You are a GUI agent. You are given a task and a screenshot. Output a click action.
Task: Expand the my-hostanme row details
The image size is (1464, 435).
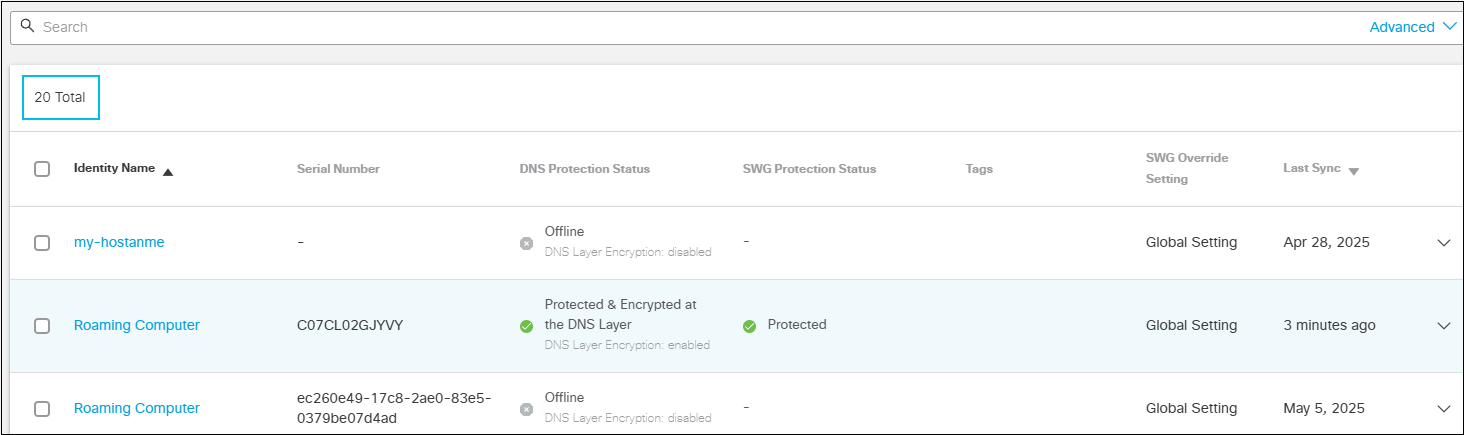pos(1443,243)
